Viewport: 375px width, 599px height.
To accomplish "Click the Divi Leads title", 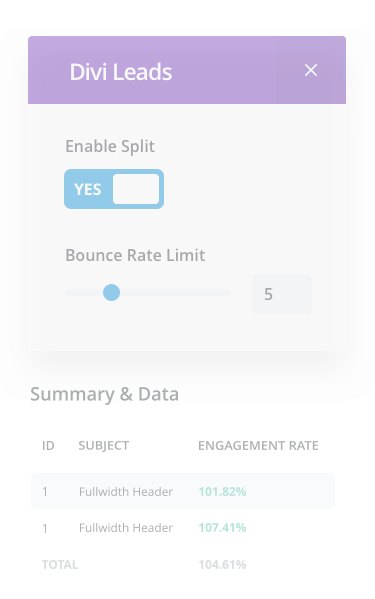I will click(121, 72).
